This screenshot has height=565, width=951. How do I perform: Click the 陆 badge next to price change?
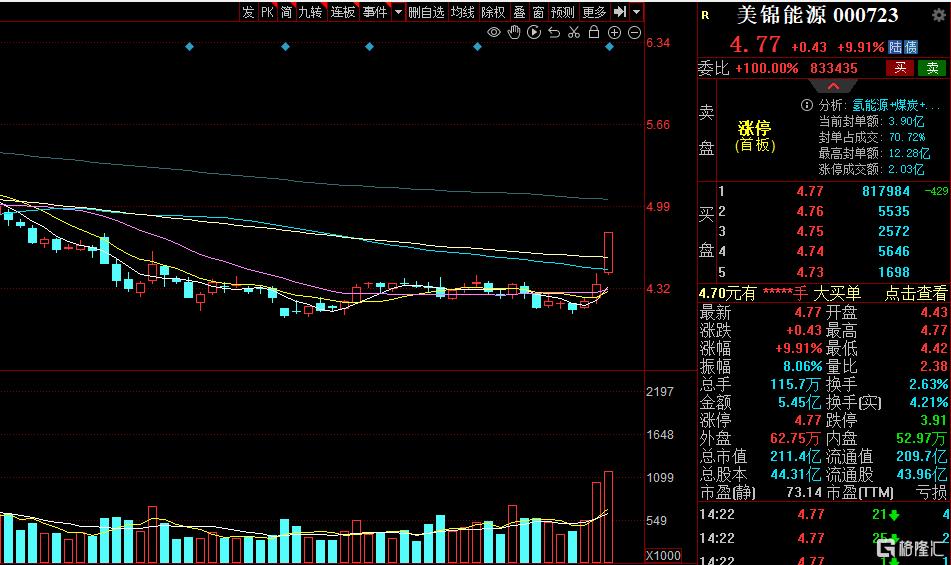tap(895, 47)
